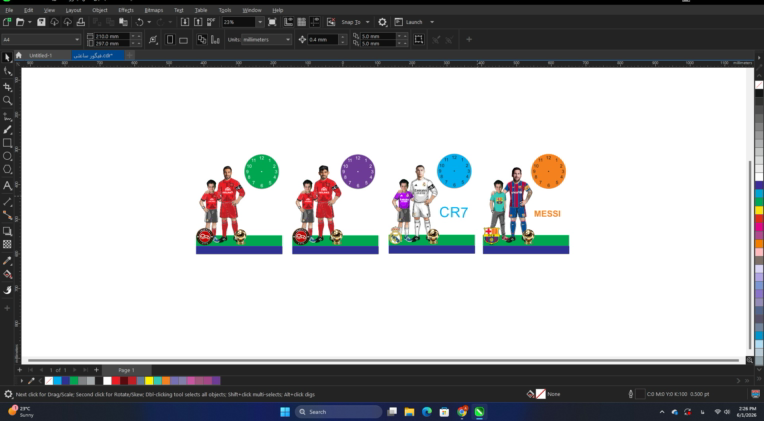This screenshot has width=764, height=421.
Task: Click the Export icon
Action: coord(198,22)
